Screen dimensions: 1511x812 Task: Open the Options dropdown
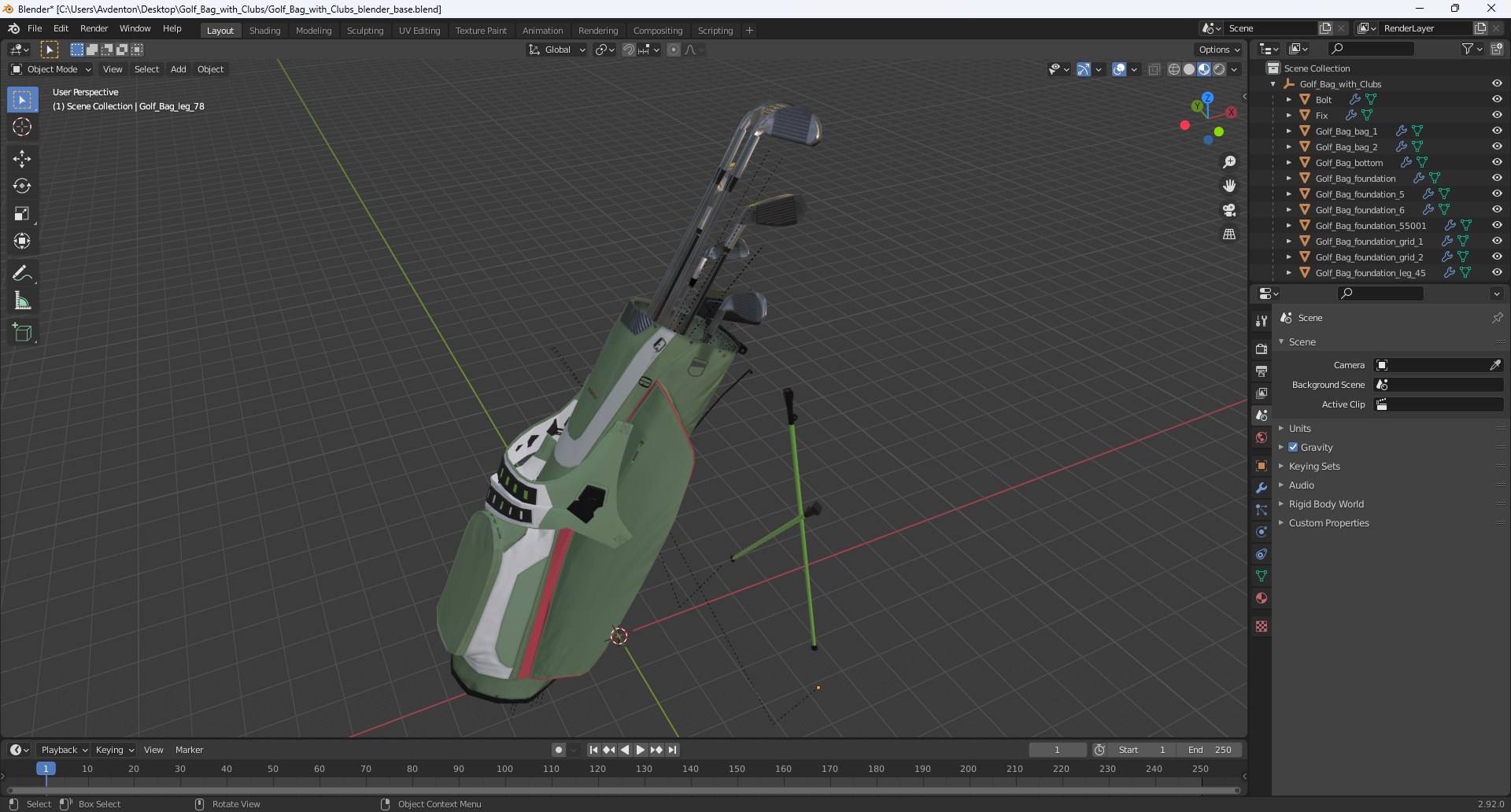point(1219,50)
